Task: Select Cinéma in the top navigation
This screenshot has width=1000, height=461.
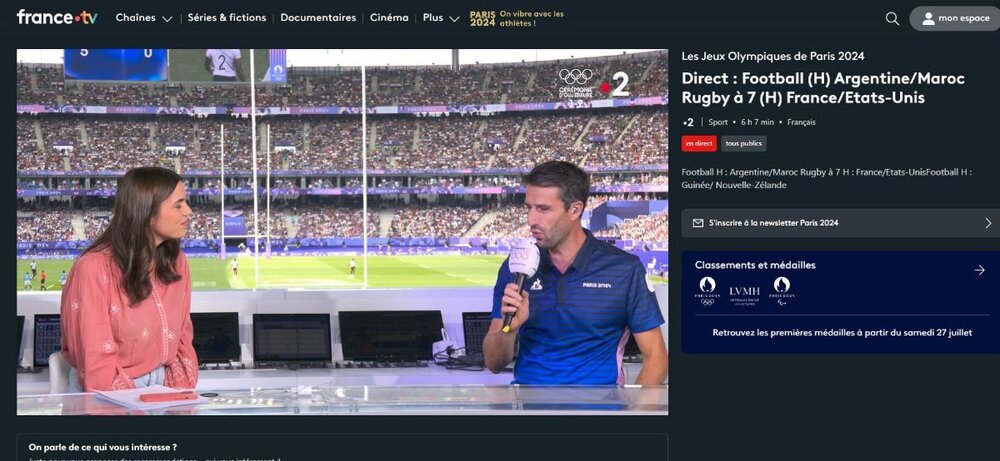Action: pos(389,18)
